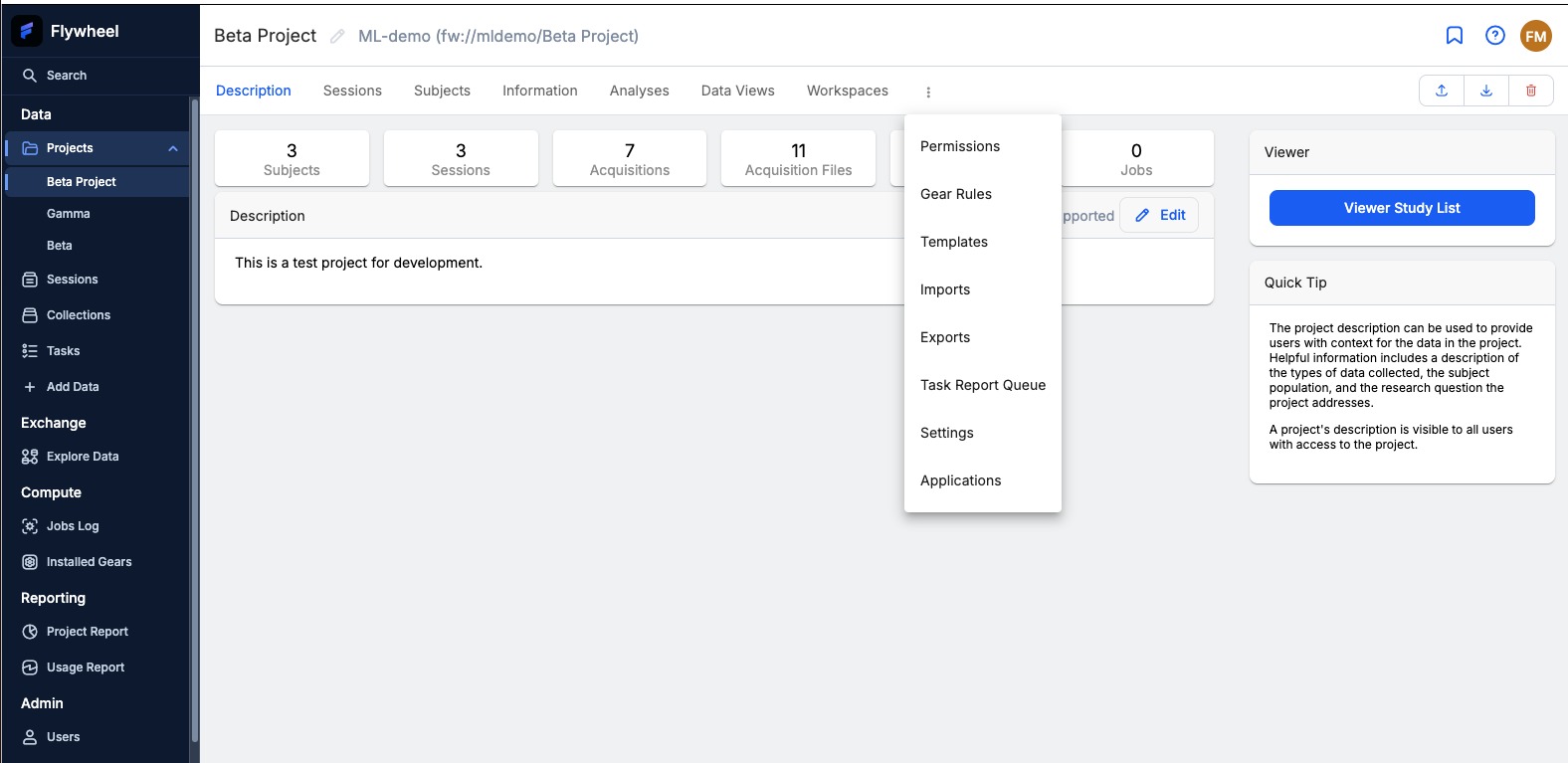Click the Edit description button
This screenshot has width=1568, height=763.
[x=1159, y=215]
